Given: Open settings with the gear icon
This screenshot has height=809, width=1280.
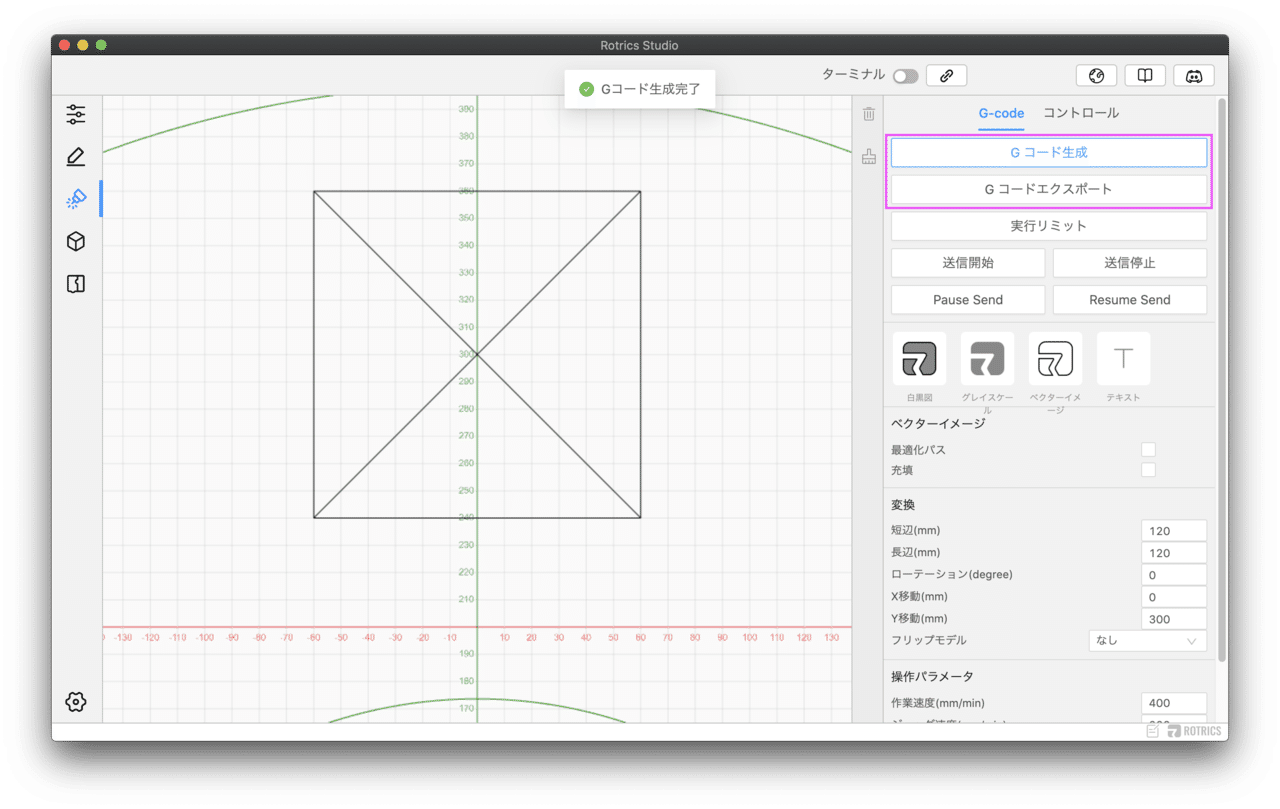Looking at the screenshot, I should [x=76, y=702].
